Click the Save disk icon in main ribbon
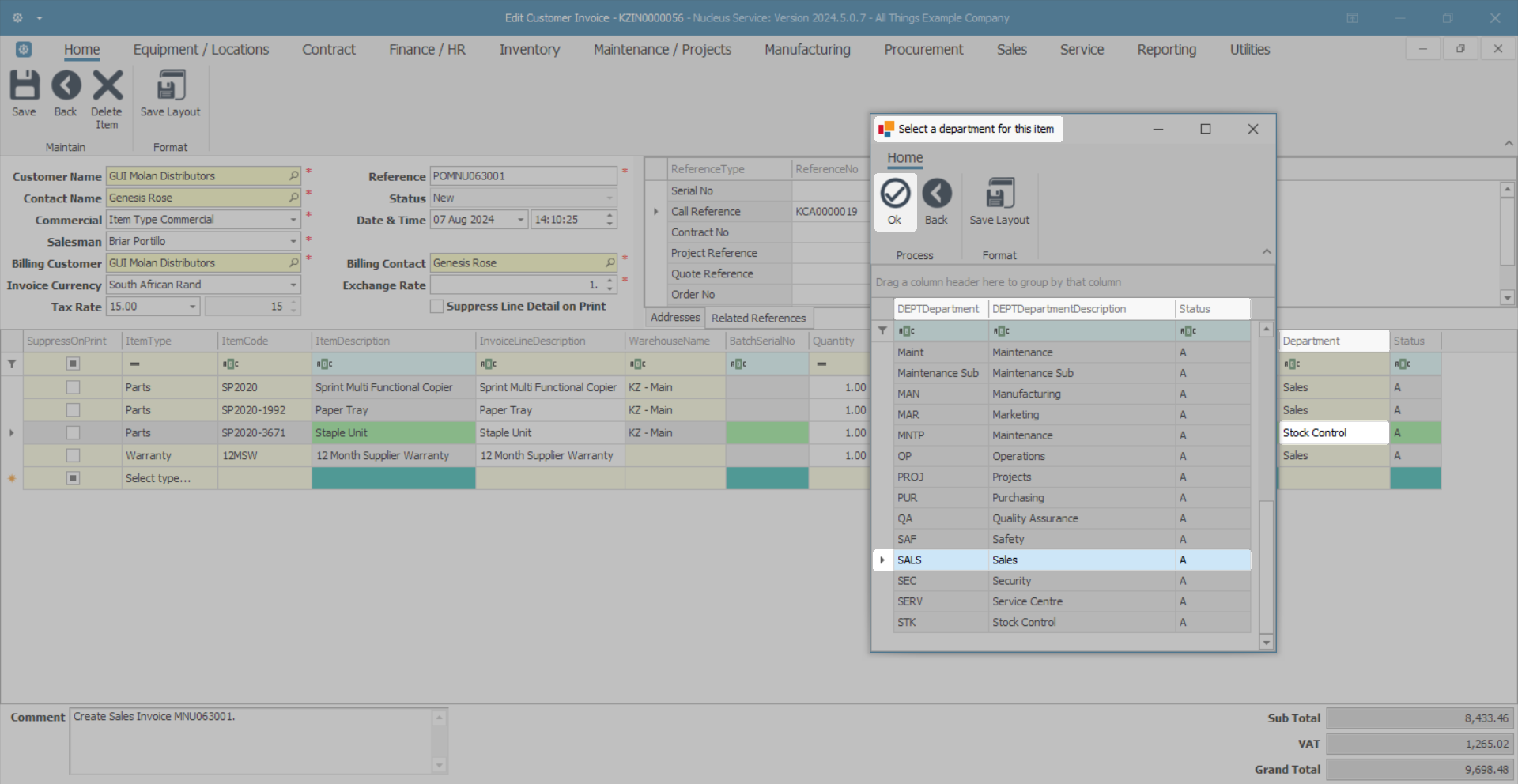This screenshot has height=784, width=1518. (24, 86)
